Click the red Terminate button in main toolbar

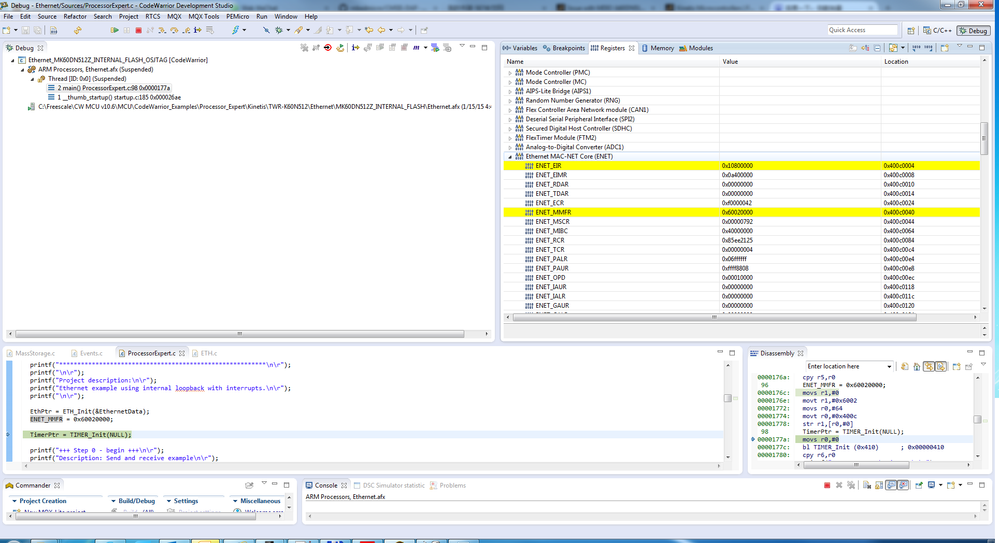point(138,30)
